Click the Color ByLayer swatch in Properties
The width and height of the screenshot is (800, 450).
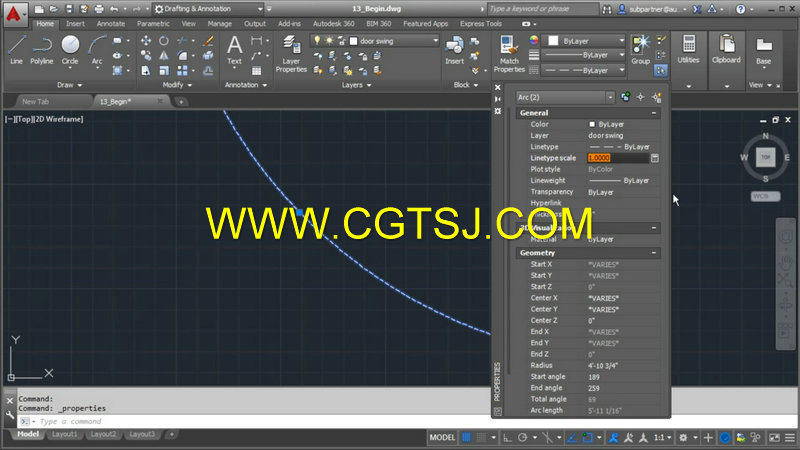coord(592,124)
